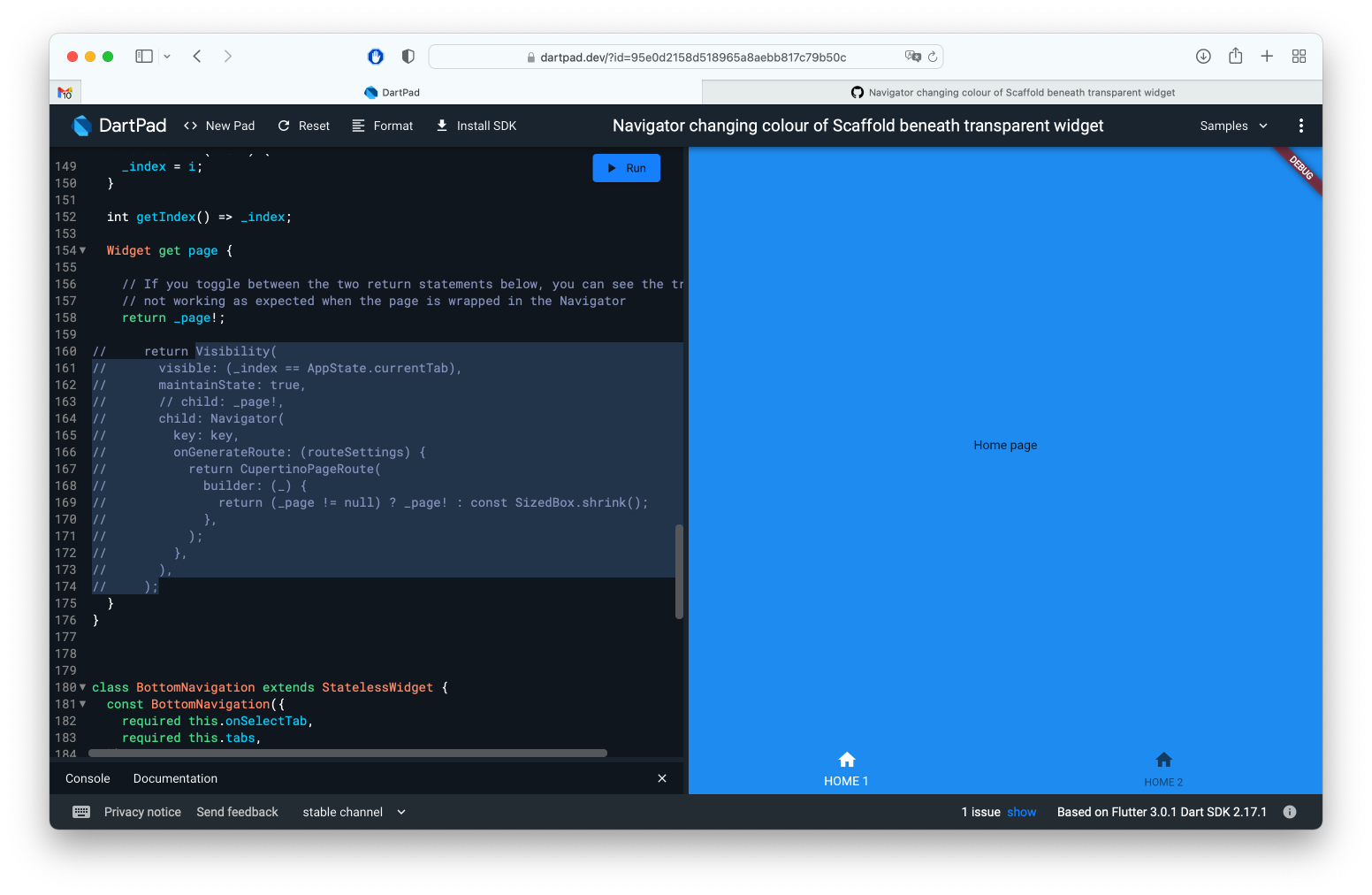
Task: Format the Dart code
Action: (383, 125)
